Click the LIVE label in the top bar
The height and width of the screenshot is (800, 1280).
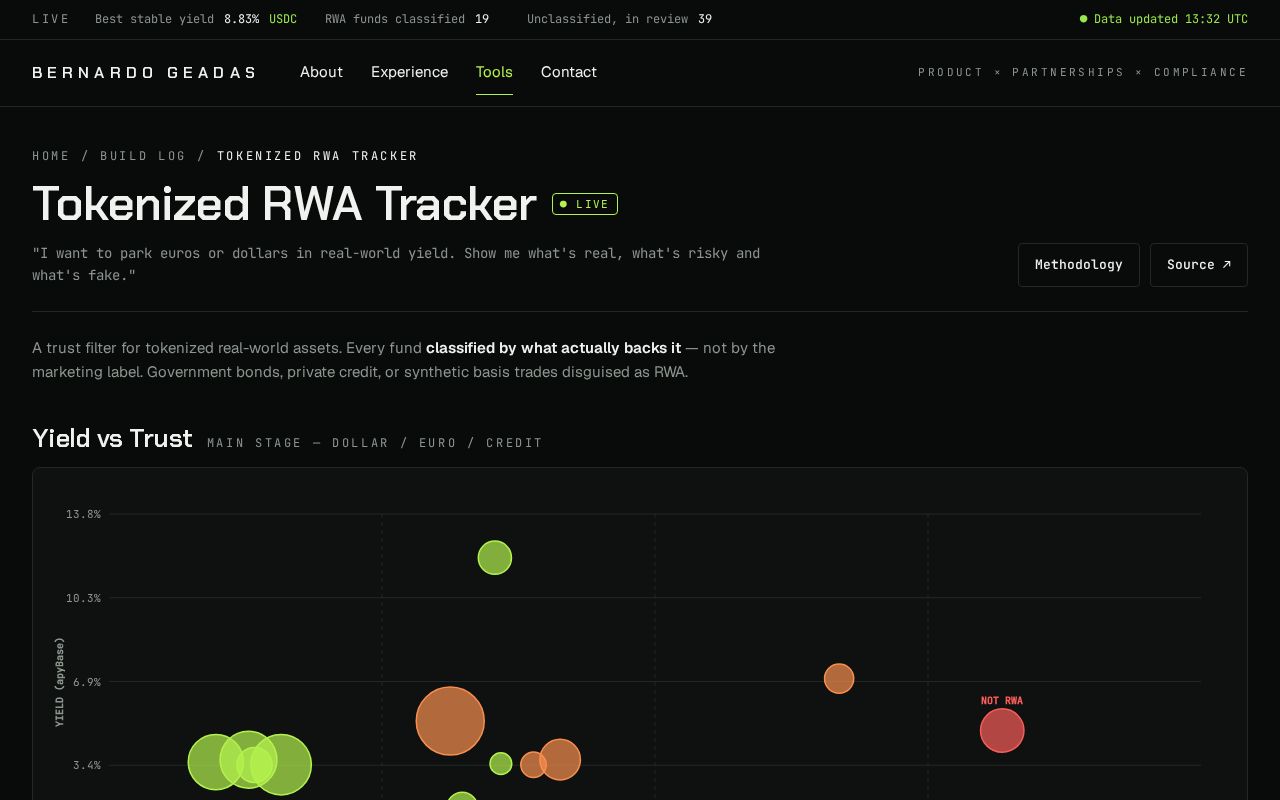tap(51, 19)
